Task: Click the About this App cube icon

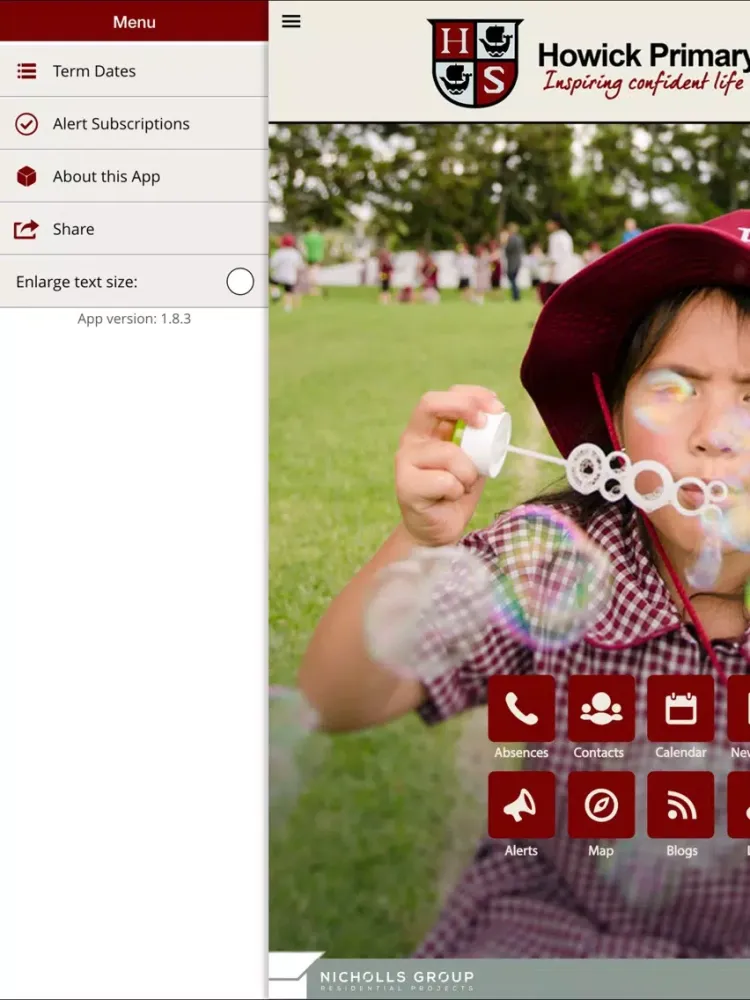Action: tap(26, 177)
